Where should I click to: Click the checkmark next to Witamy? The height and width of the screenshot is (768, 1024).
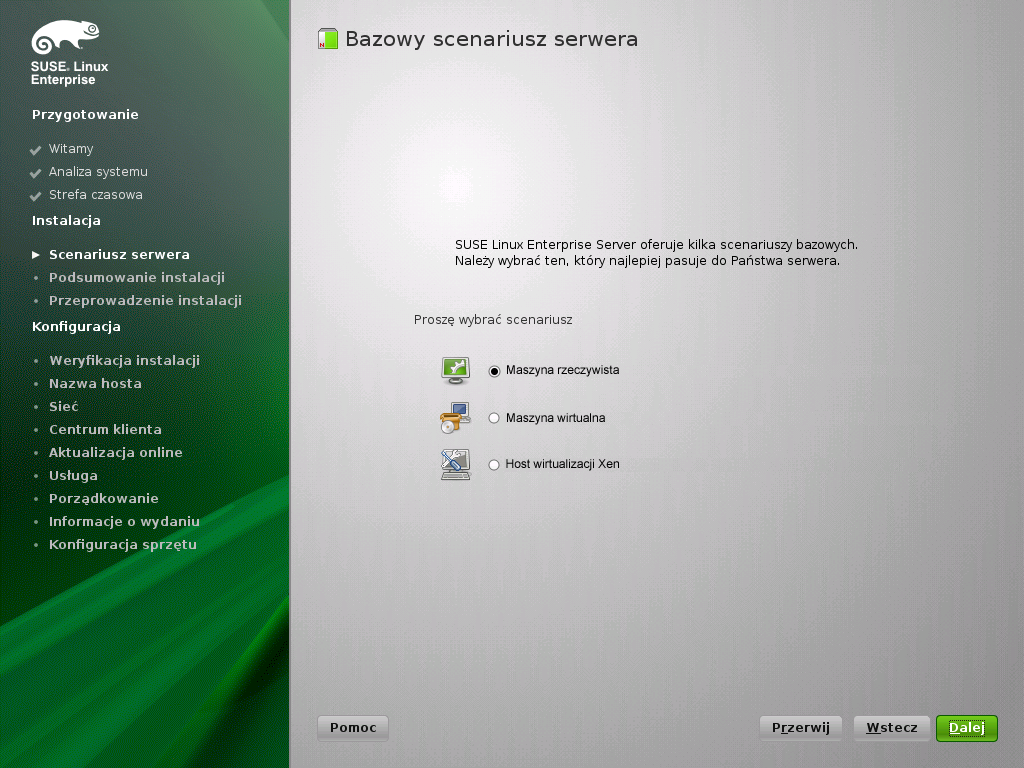click(35, 150)
